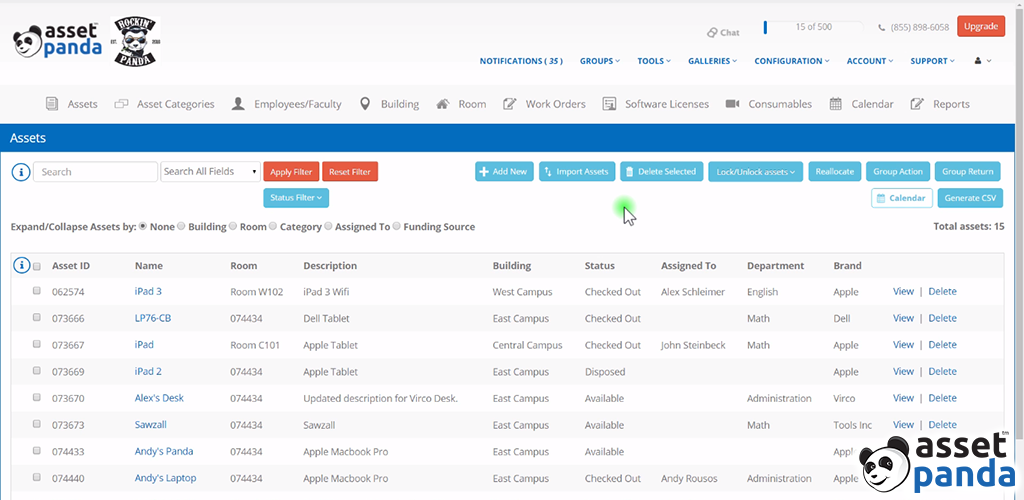Check the box for asset 062574
The width and height of the screenshot is (1024, 500).
[x=37, y=292]
